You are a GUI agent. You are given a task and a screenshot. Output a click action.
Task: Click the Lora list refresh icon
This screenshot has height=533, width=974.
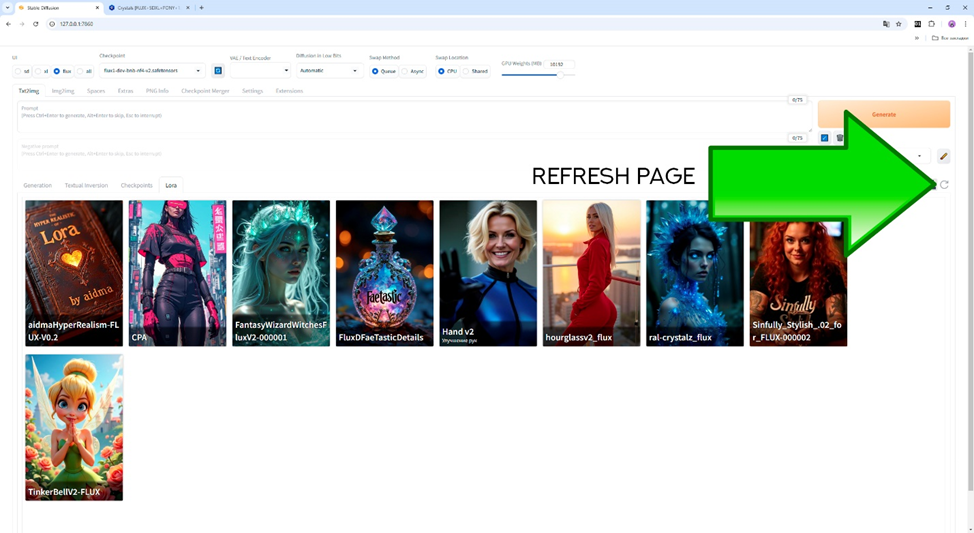click(944, 184)
